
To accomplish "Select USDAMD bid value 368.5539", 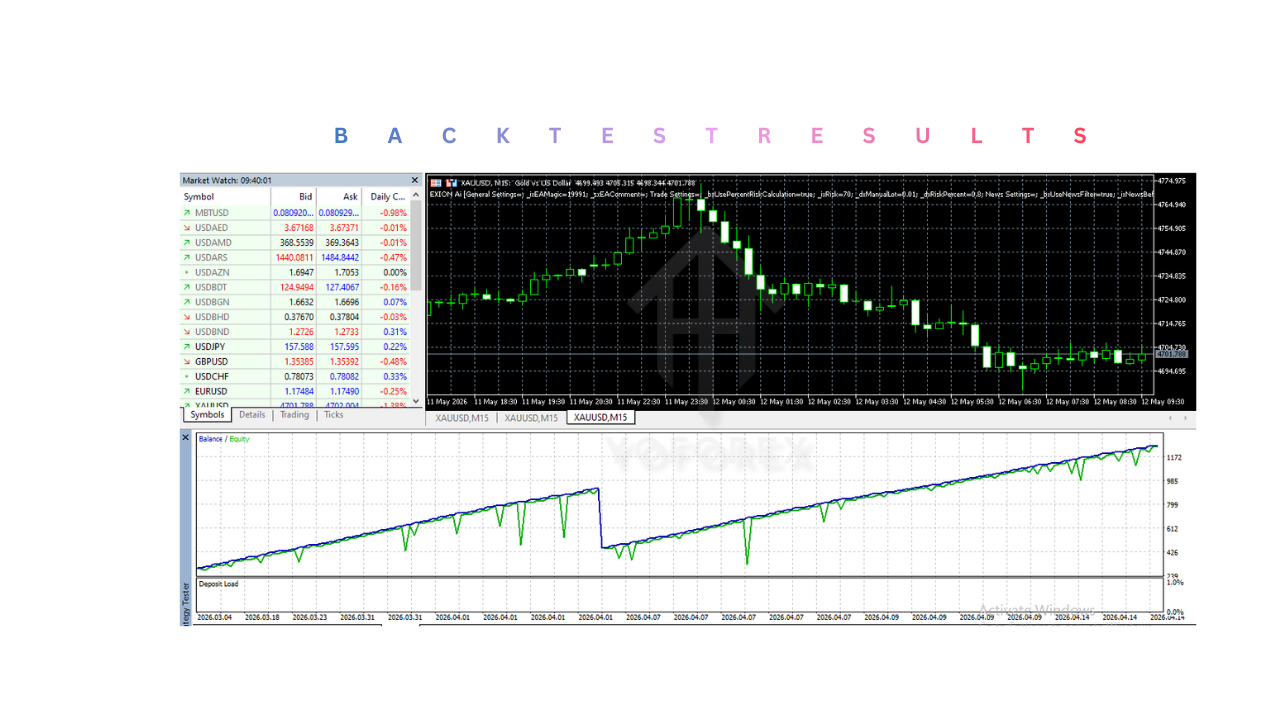I will tap(296, 242).
